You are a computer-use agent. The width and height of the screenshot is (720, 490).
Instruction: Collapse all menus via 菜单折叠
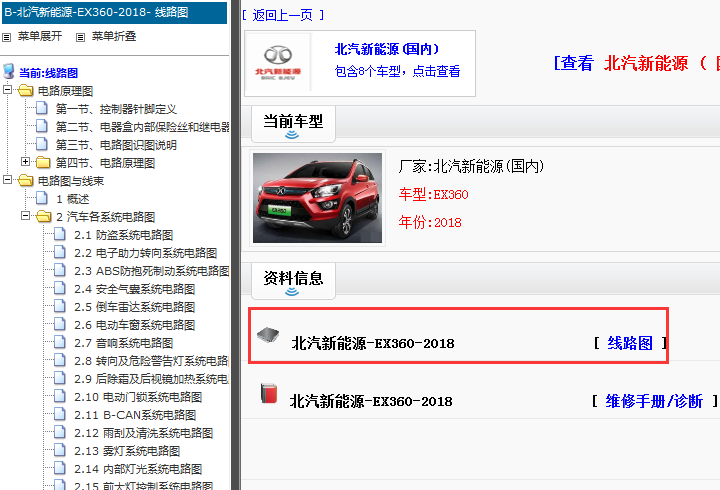point(114,36)
